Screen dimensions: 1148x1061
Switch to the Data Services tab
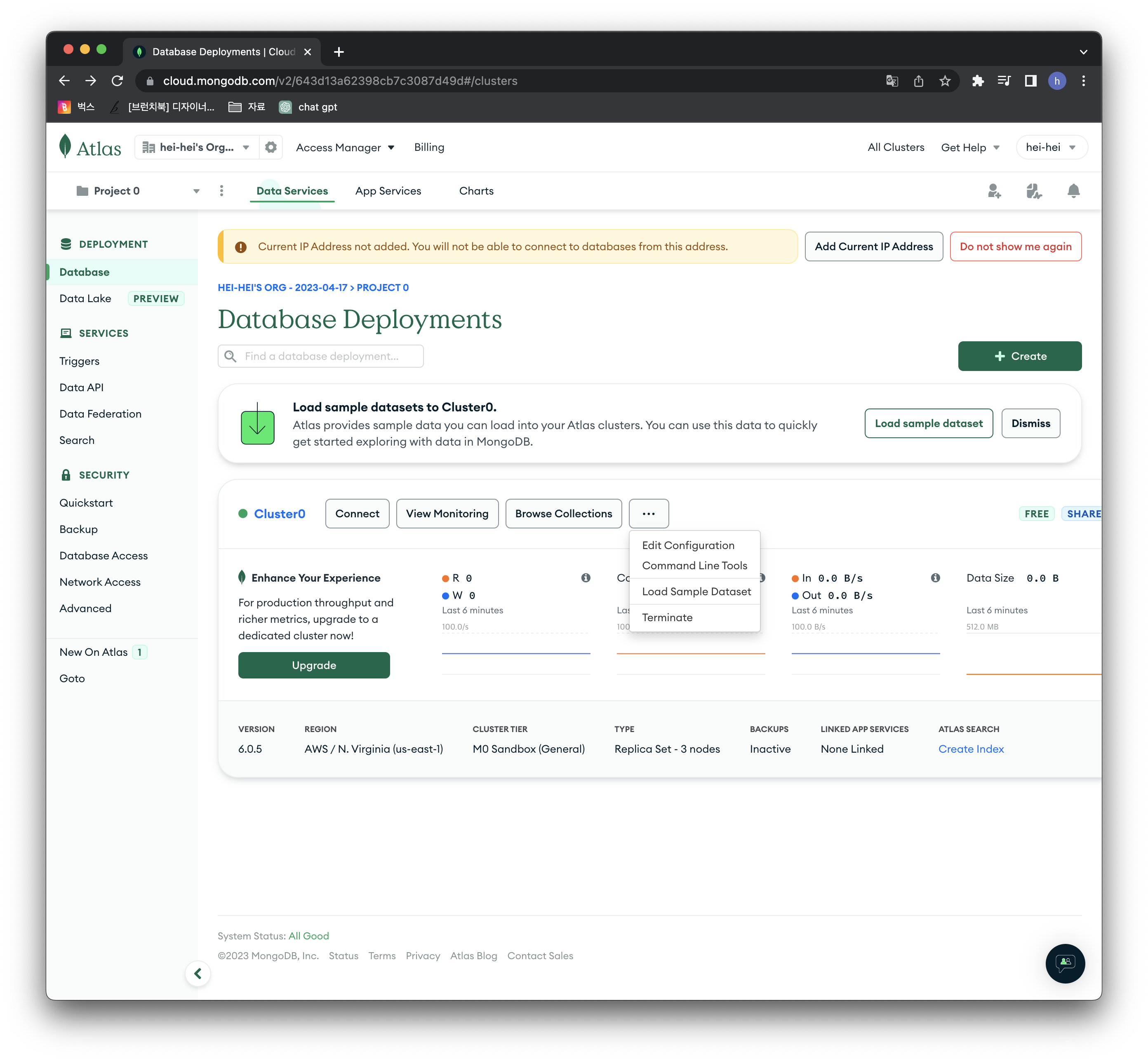click(x=292, y=190)
